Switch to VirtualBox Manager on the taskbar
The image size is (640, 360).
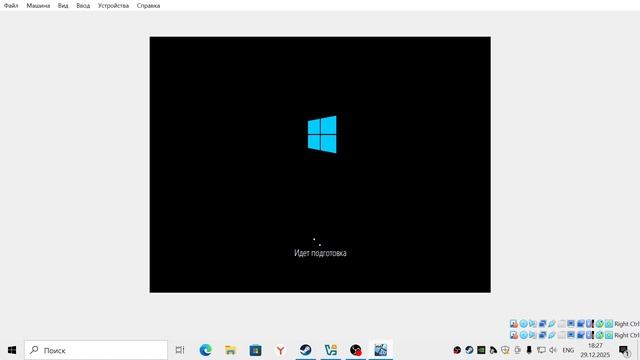(331, 350)
